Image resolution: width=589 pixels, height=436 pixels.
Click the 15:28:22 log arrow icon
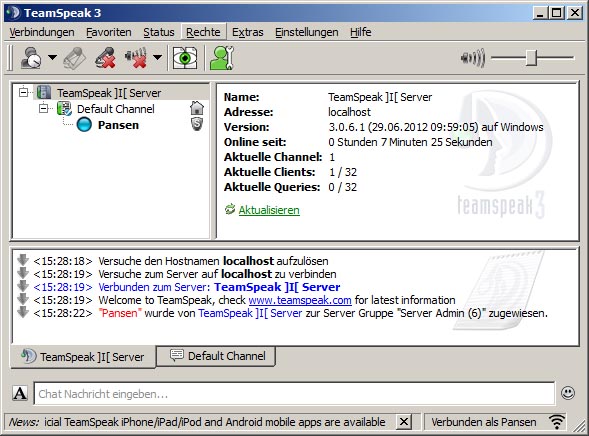tap(23, 312)
